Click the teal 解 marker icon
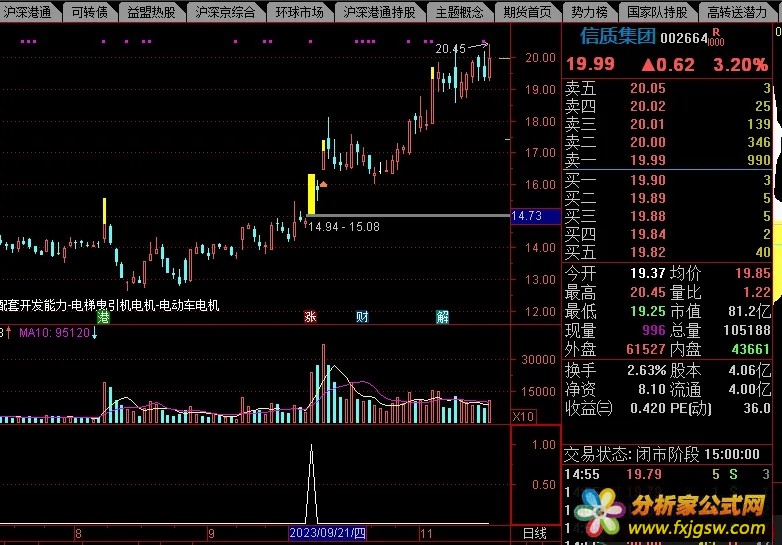The image size is (782, 545). tap(442, 317)
